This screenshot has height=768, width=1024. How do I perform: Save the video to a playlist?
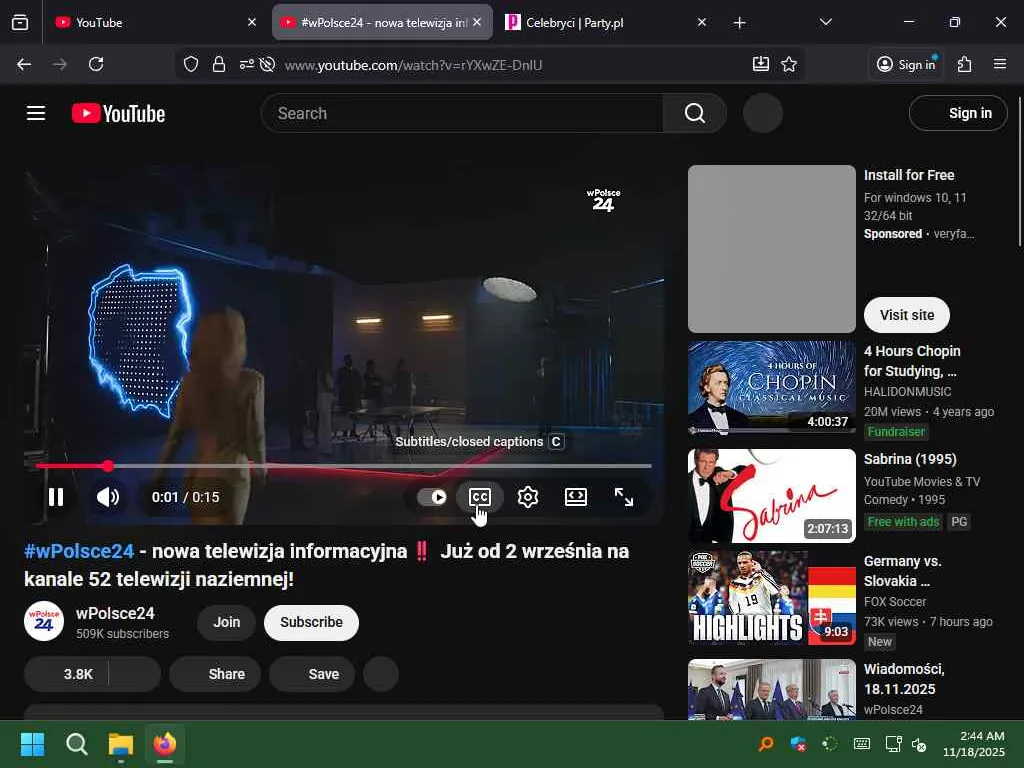pos(312,674)
